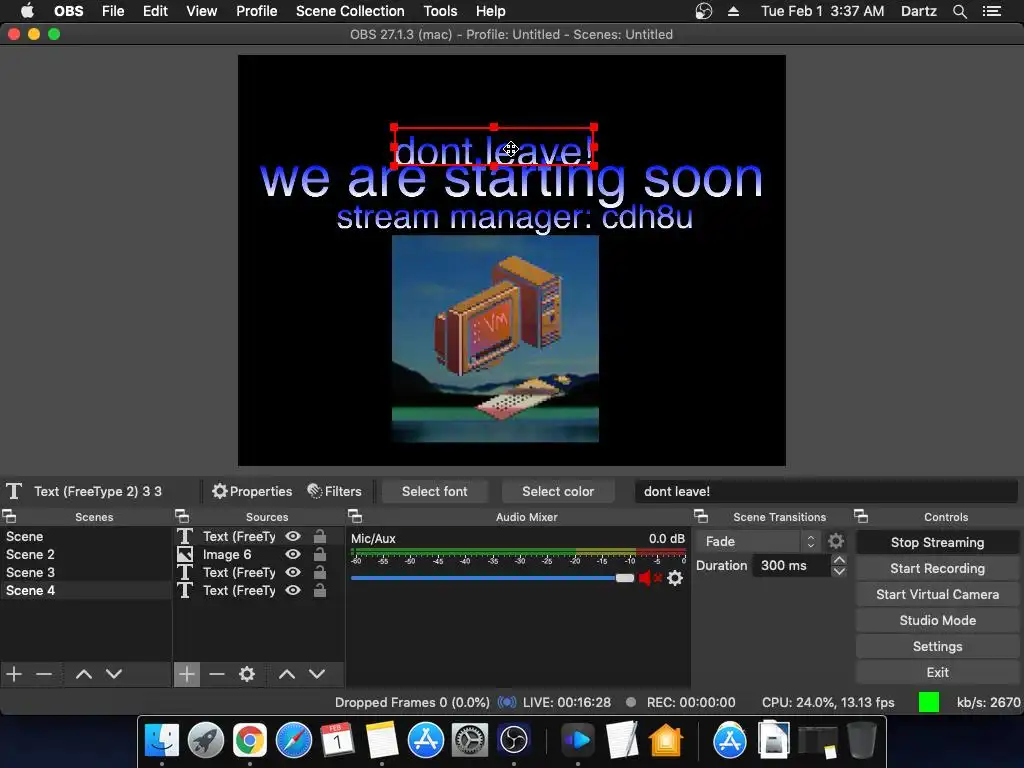Open the Tools menu

440,11
